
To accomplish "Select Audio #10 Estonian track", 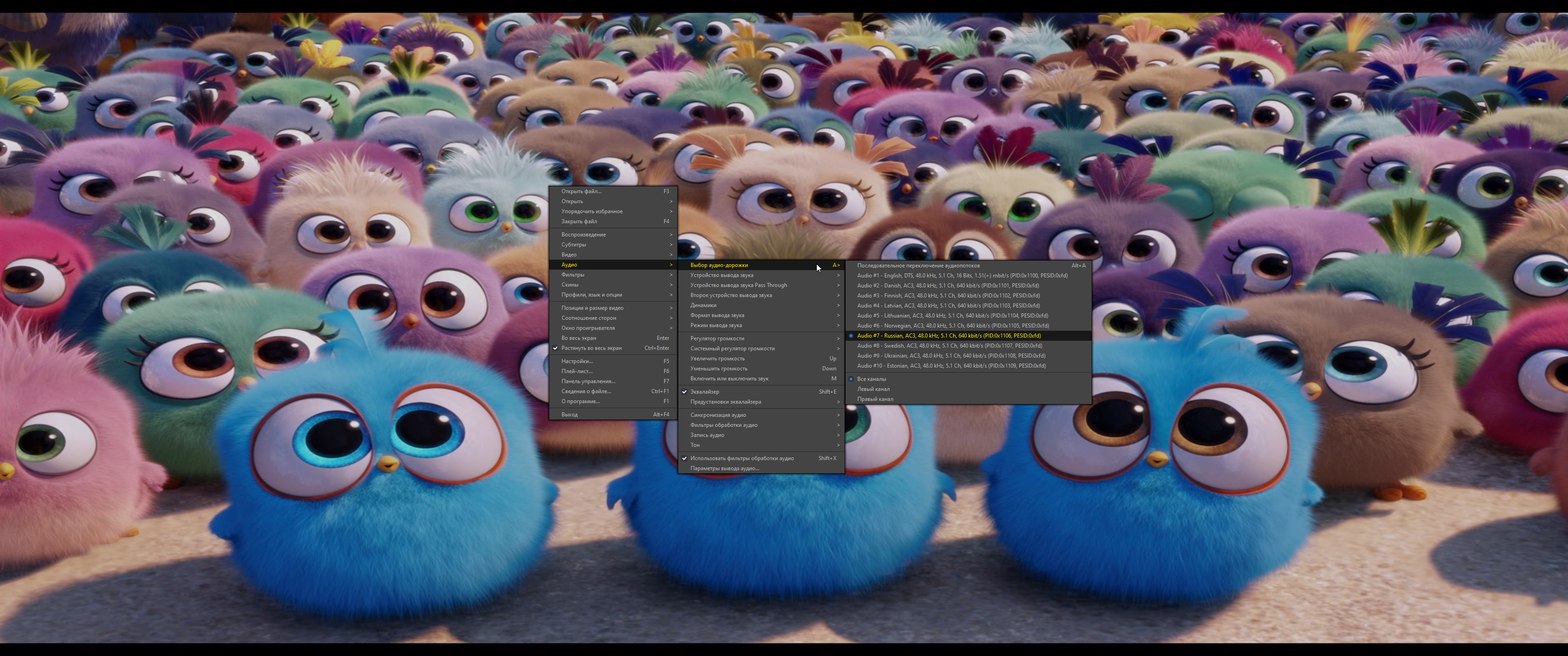I will point(969,366).
